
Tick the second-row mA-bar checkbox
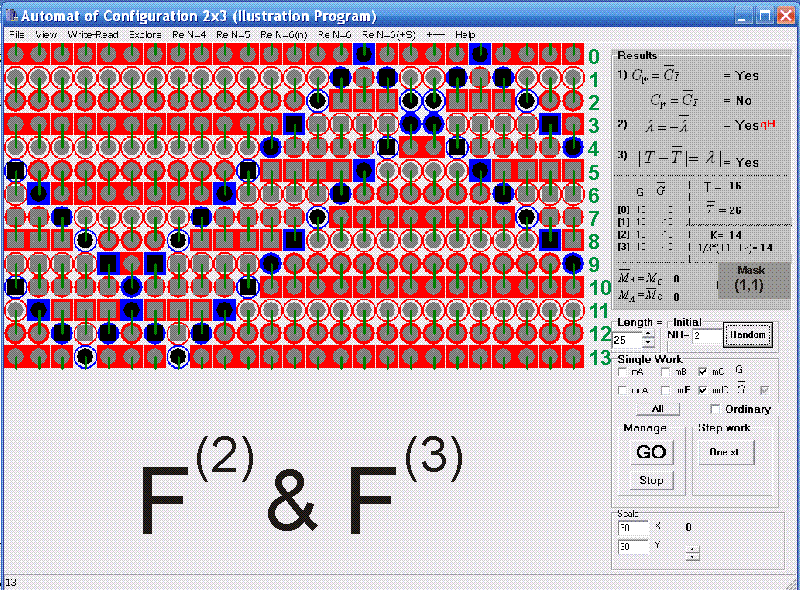click(x=622, y=390)
